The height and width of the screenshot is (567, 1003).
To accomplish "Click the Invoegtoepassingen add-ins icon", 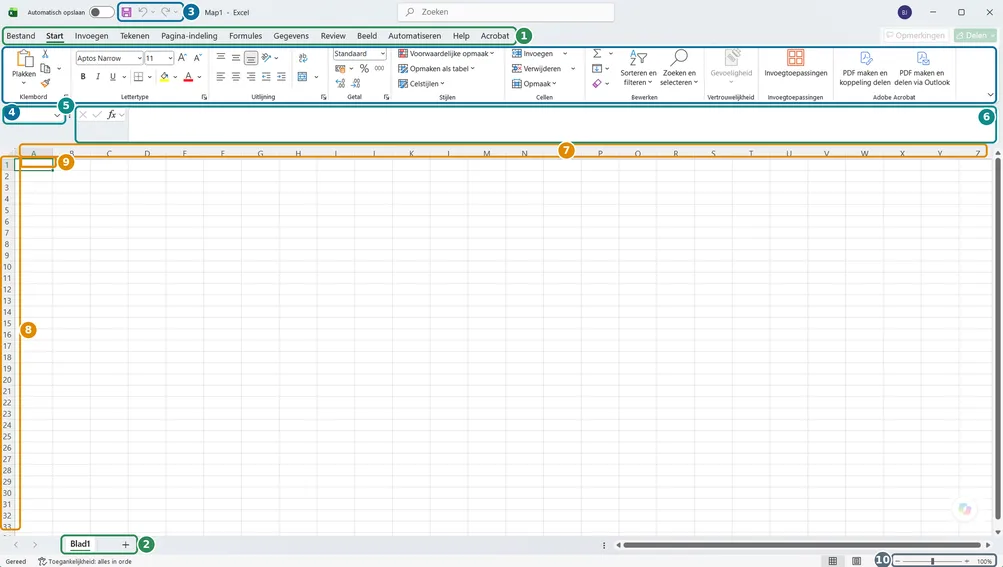I will click(796, 58).
